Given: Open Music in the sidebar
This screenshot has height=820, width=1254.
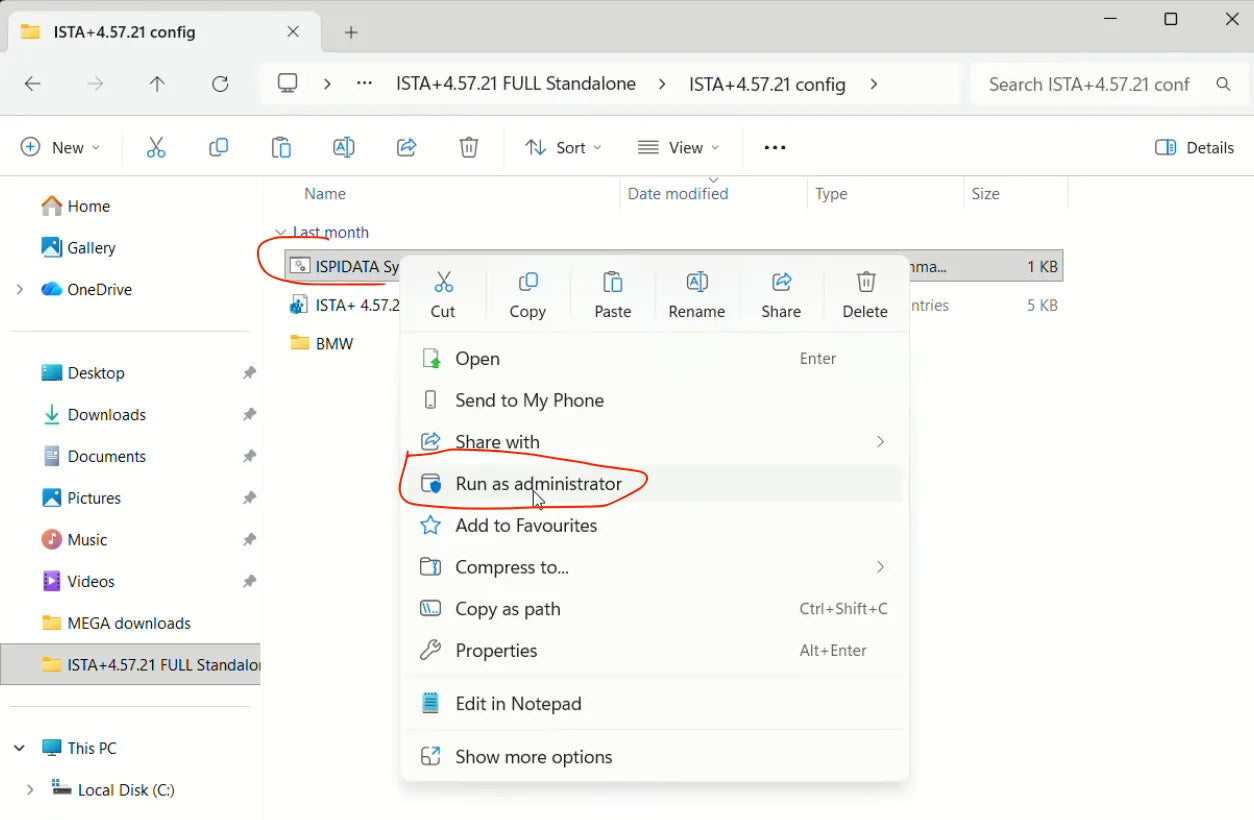Looking at the screenshot, I should coord(74,540).
